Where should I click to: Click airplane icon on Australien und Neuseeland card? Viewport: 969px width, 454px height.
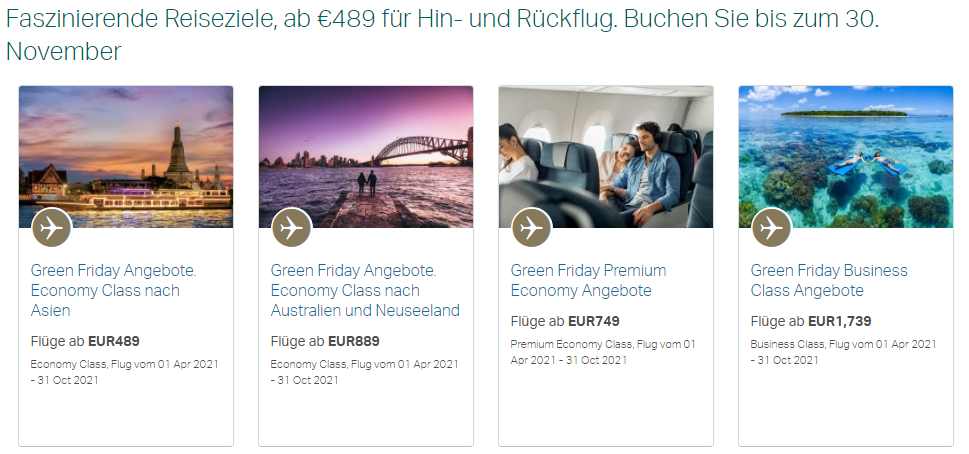(291, 228)
